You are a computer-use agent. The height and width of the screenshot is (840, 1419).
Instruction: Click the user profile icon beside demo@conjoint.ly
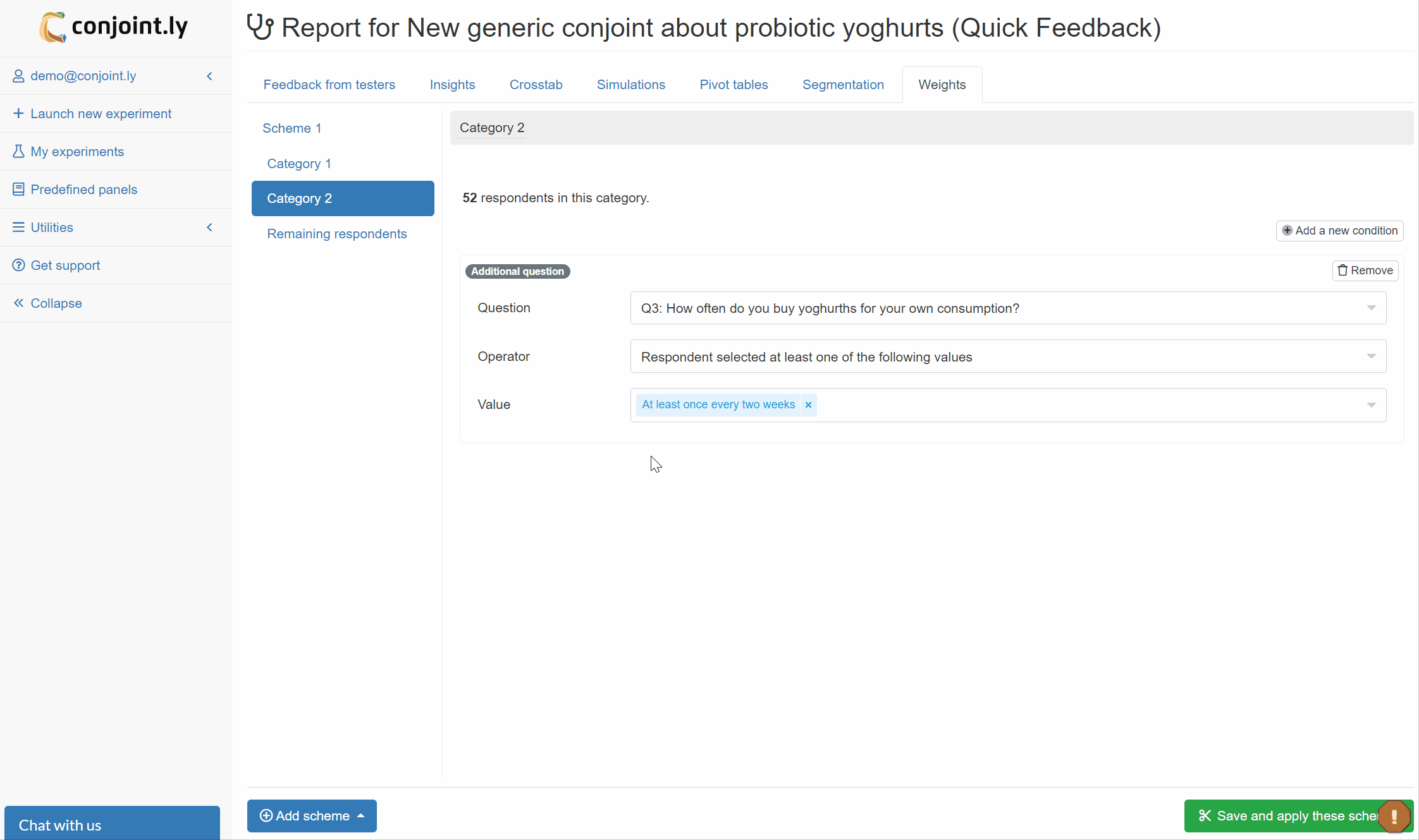pyautogui.click(x=18, y=76)
